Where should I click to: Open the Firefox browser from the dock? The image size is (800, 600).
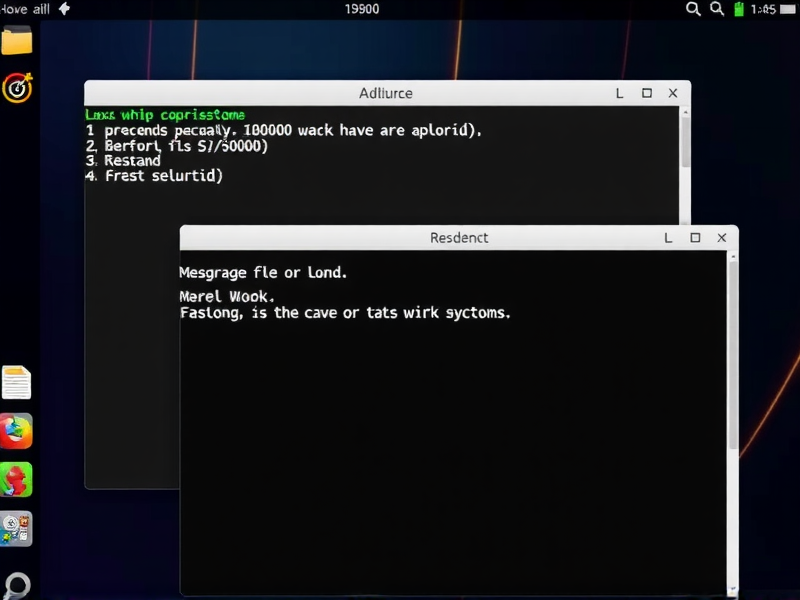(17, 432)
